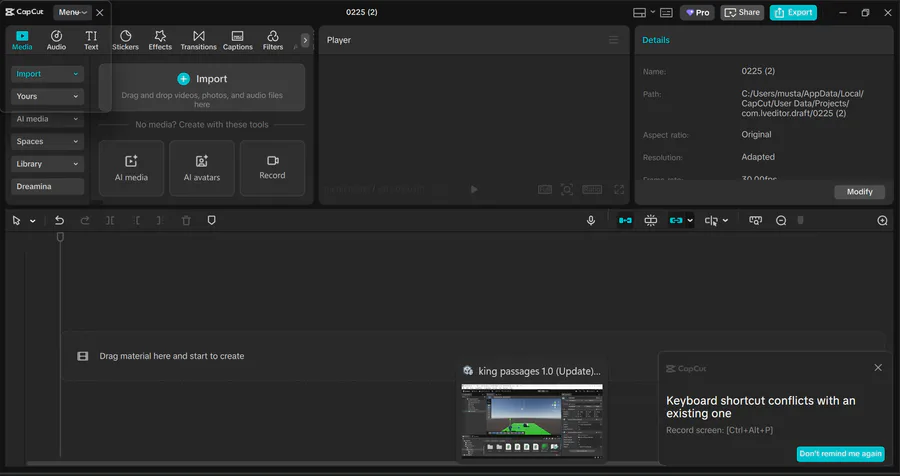Open the Transitions tab
This screenshot has width=900, height=476.
(199, 40)
